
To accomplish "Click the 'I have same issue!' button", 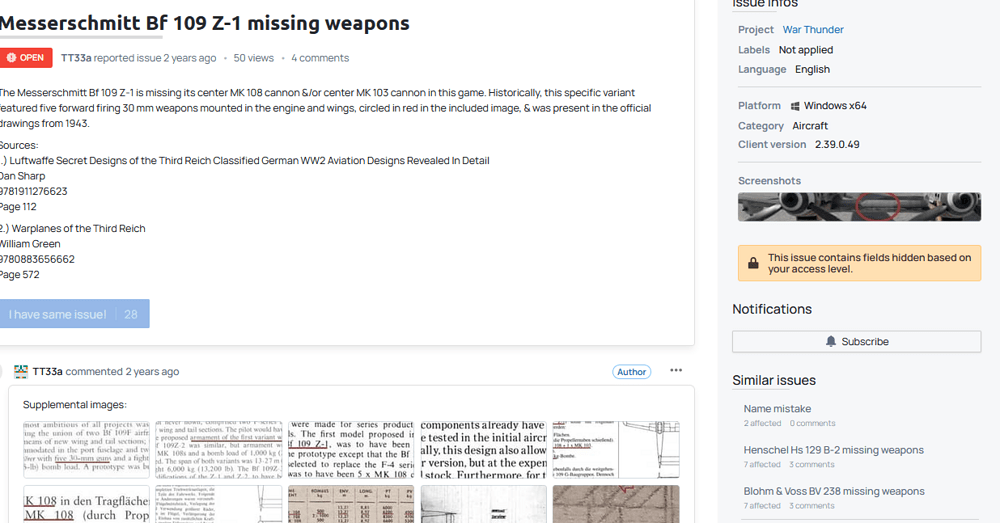I will click(x=74, y=314).
